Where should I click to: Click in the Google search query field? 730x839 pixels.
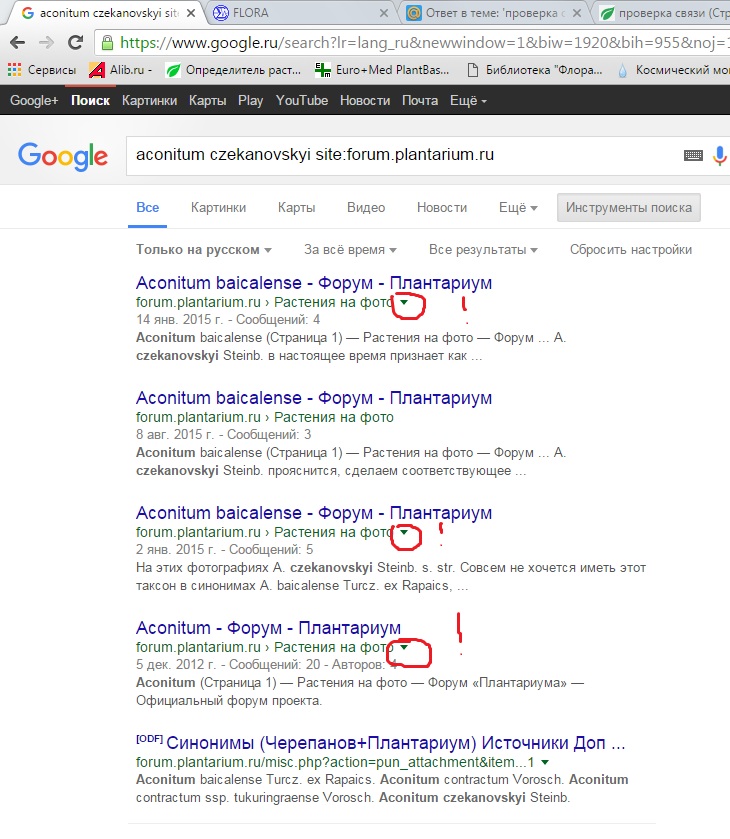coord(400,156)
